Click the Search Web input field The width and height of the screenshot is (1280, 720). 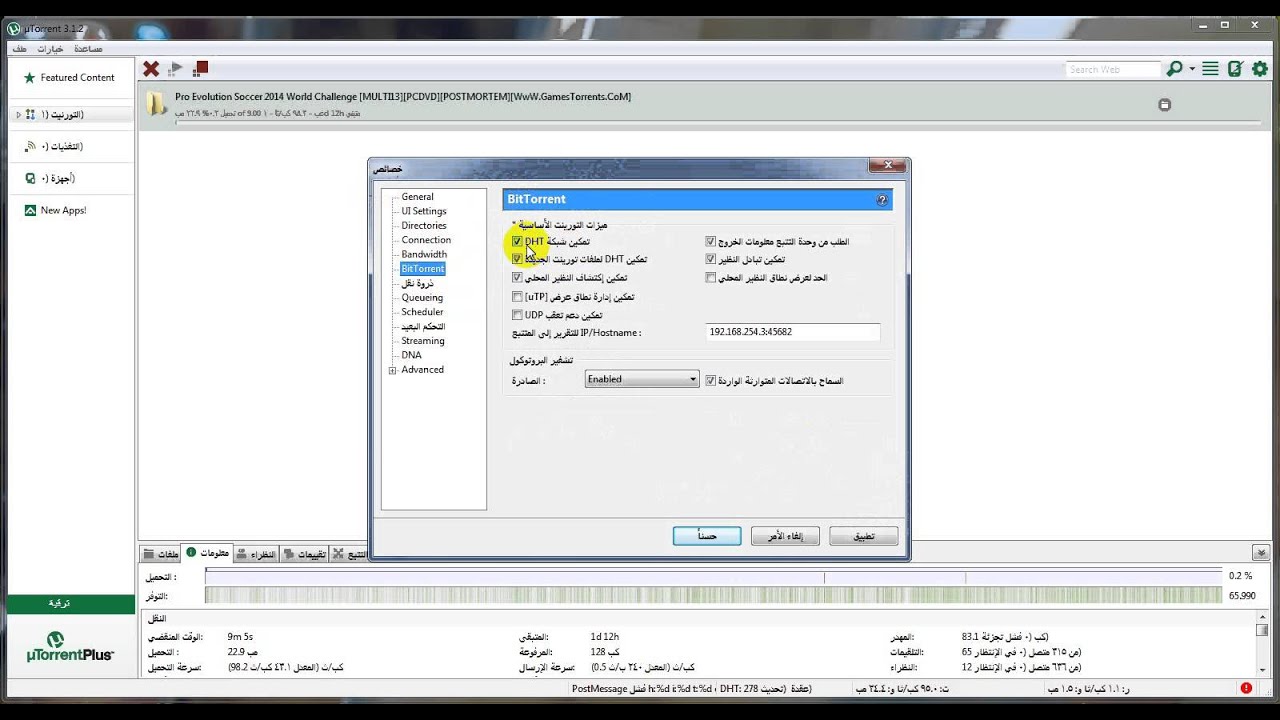coord(1112,69)
